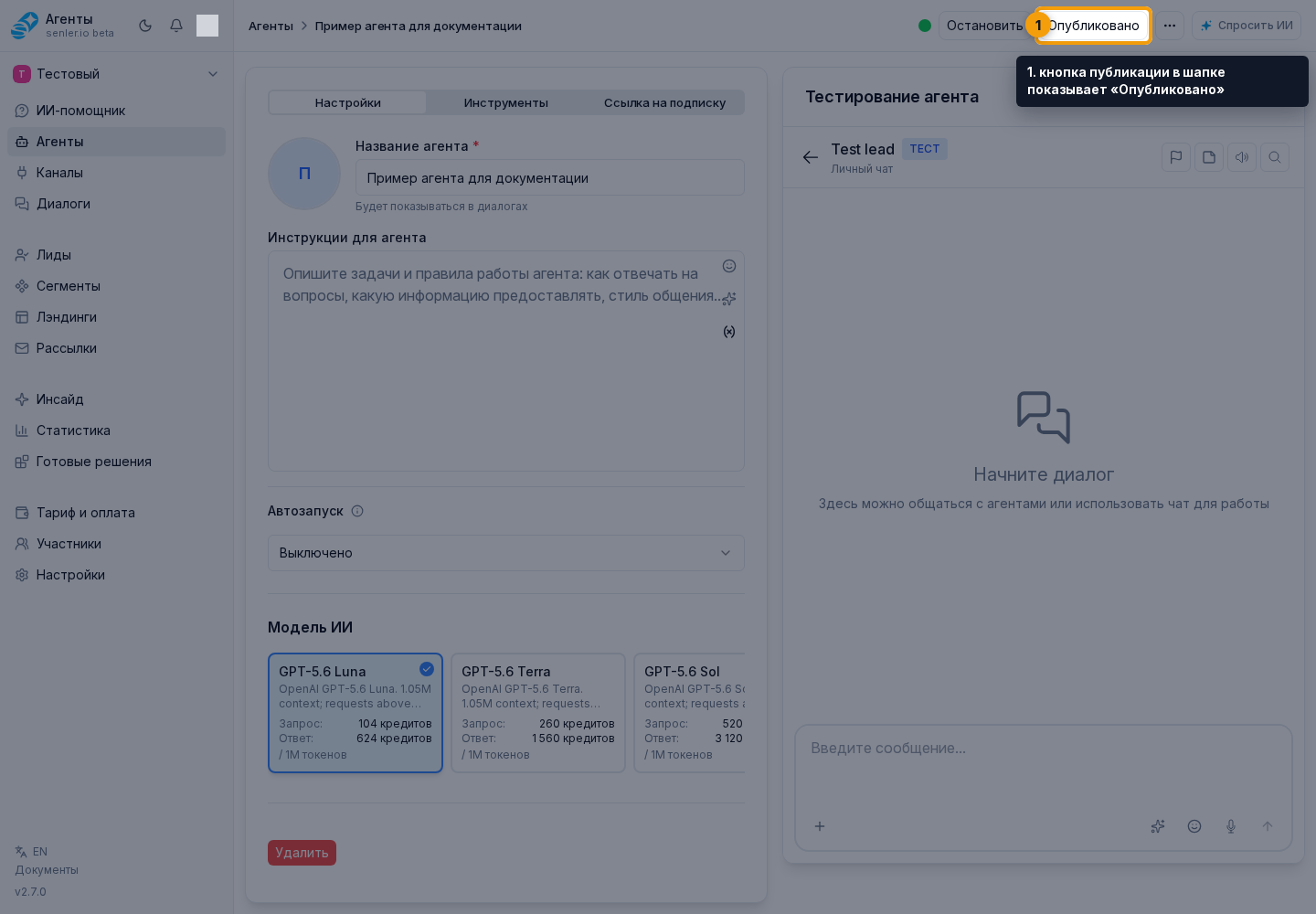
Task: Open the Автозапуск dropdown set to Выключено
Action: pos(506,553)
